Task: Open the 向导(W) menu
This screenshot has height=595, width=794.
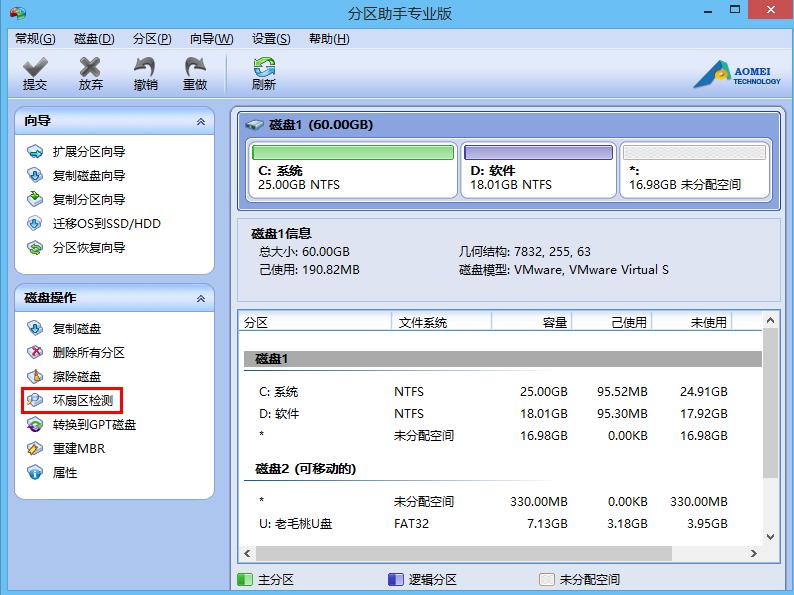Action: coord(212,39)
